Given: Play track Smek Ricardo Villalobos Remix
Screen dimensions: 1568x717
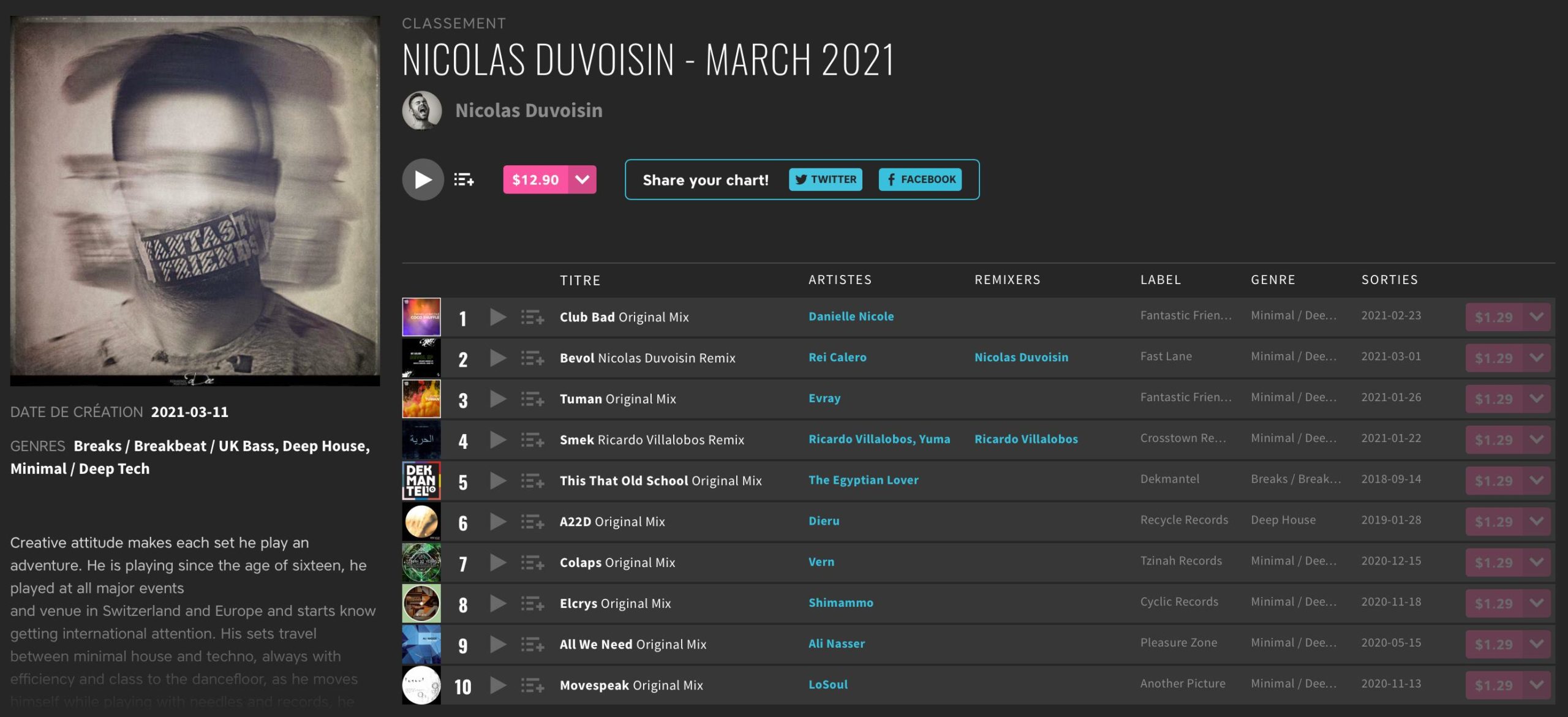Looking at the screenshot, I should coord(498,440).
